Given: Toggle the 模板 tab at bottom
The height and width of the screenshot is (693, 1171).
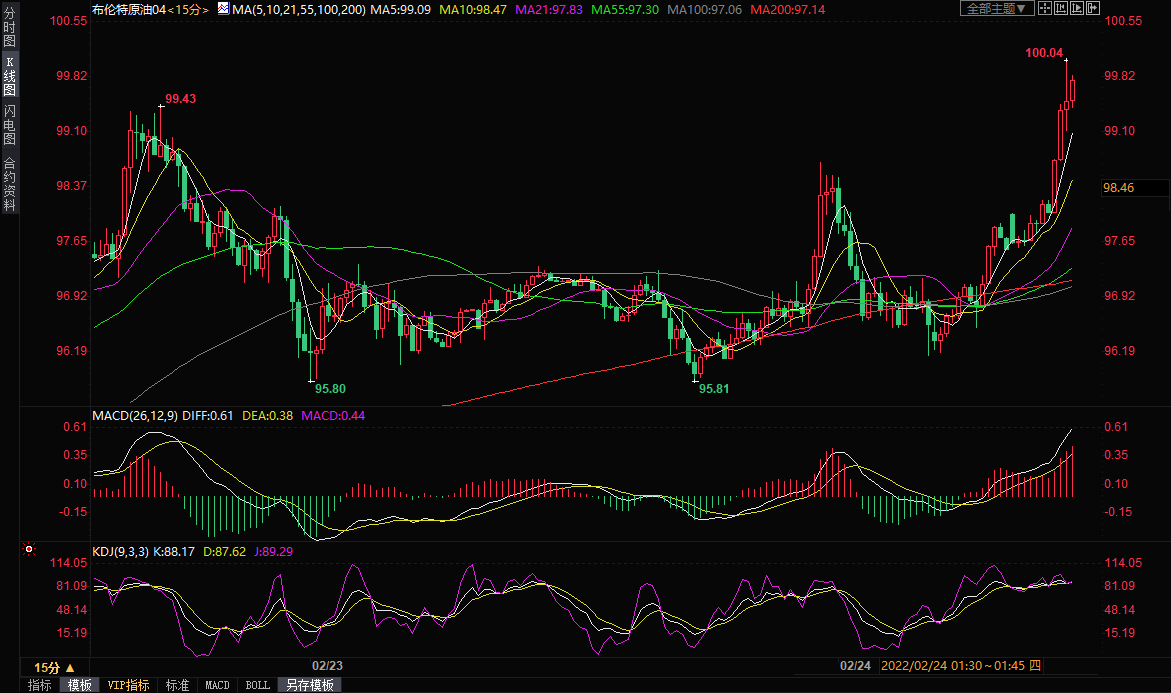Looking at the screenshot, I should click(x=79, y=685).
